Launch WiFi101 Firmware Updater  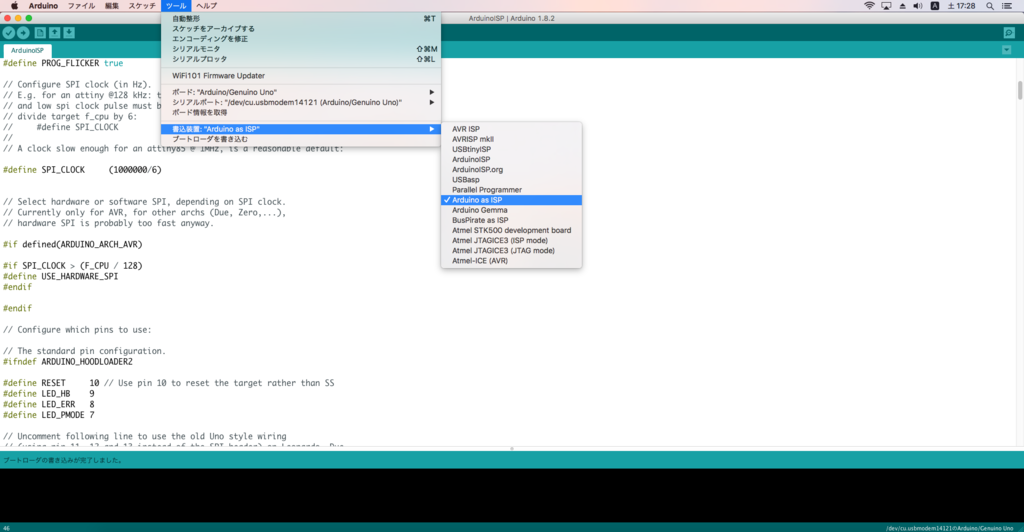(300, 76)
